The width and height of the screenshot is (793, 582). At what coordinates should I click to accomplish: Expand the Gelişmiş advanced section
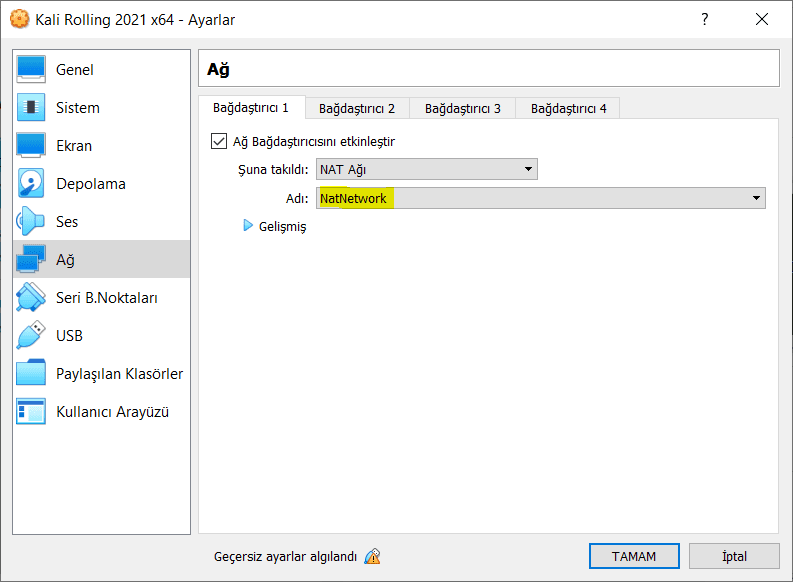pos(250,226)
